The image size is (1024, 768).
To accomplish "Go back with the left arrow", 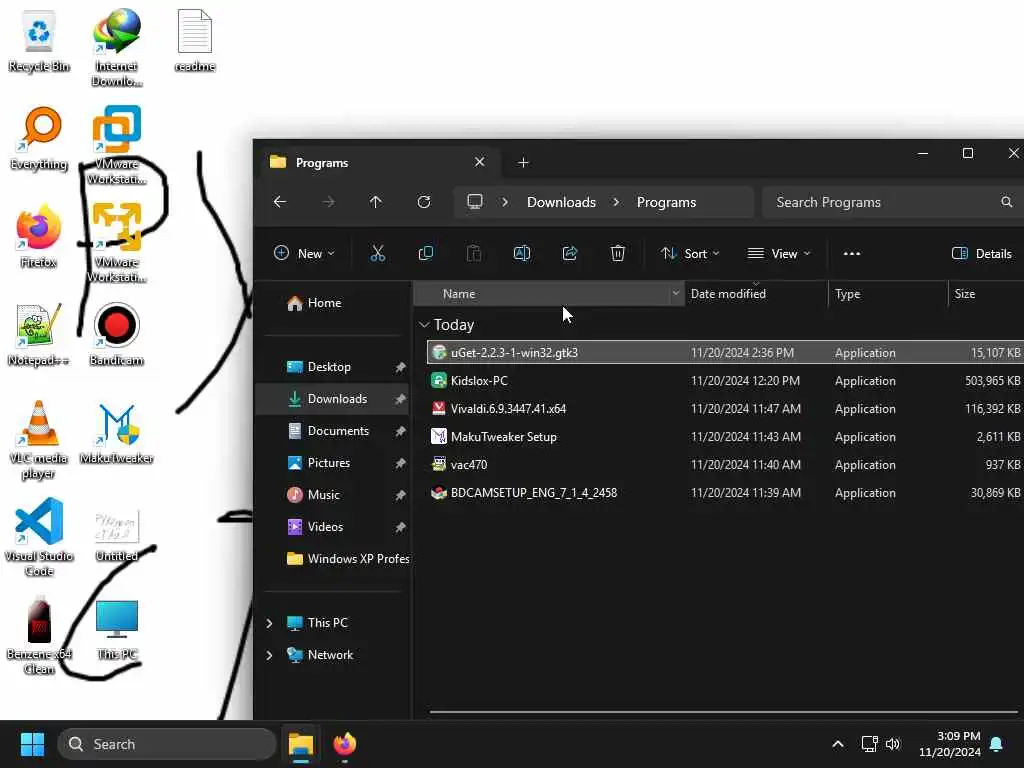I will tap(280, 202).
